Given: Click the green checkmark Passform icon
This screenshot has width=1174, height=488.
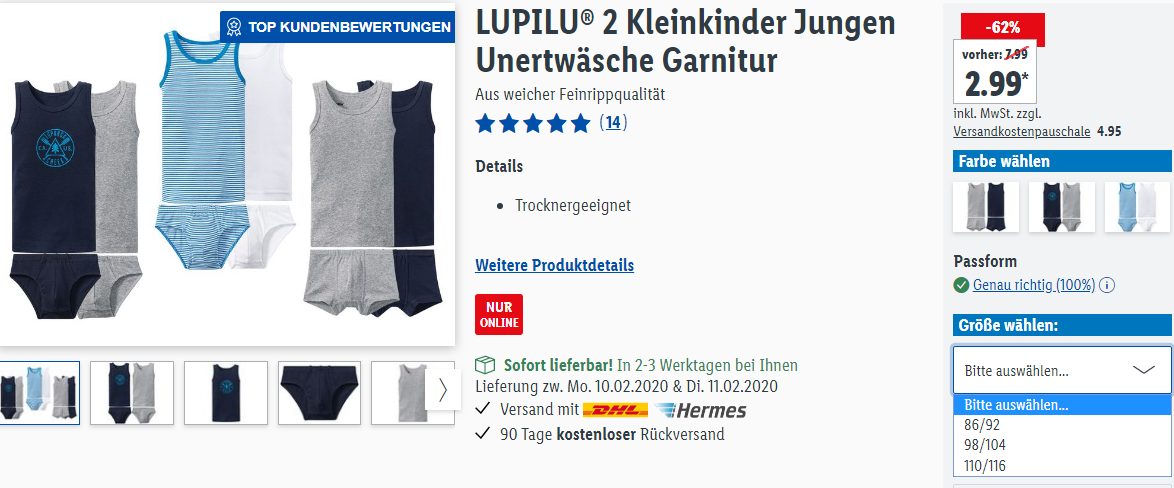Looking at the screenshot, I should click(961, 285).
